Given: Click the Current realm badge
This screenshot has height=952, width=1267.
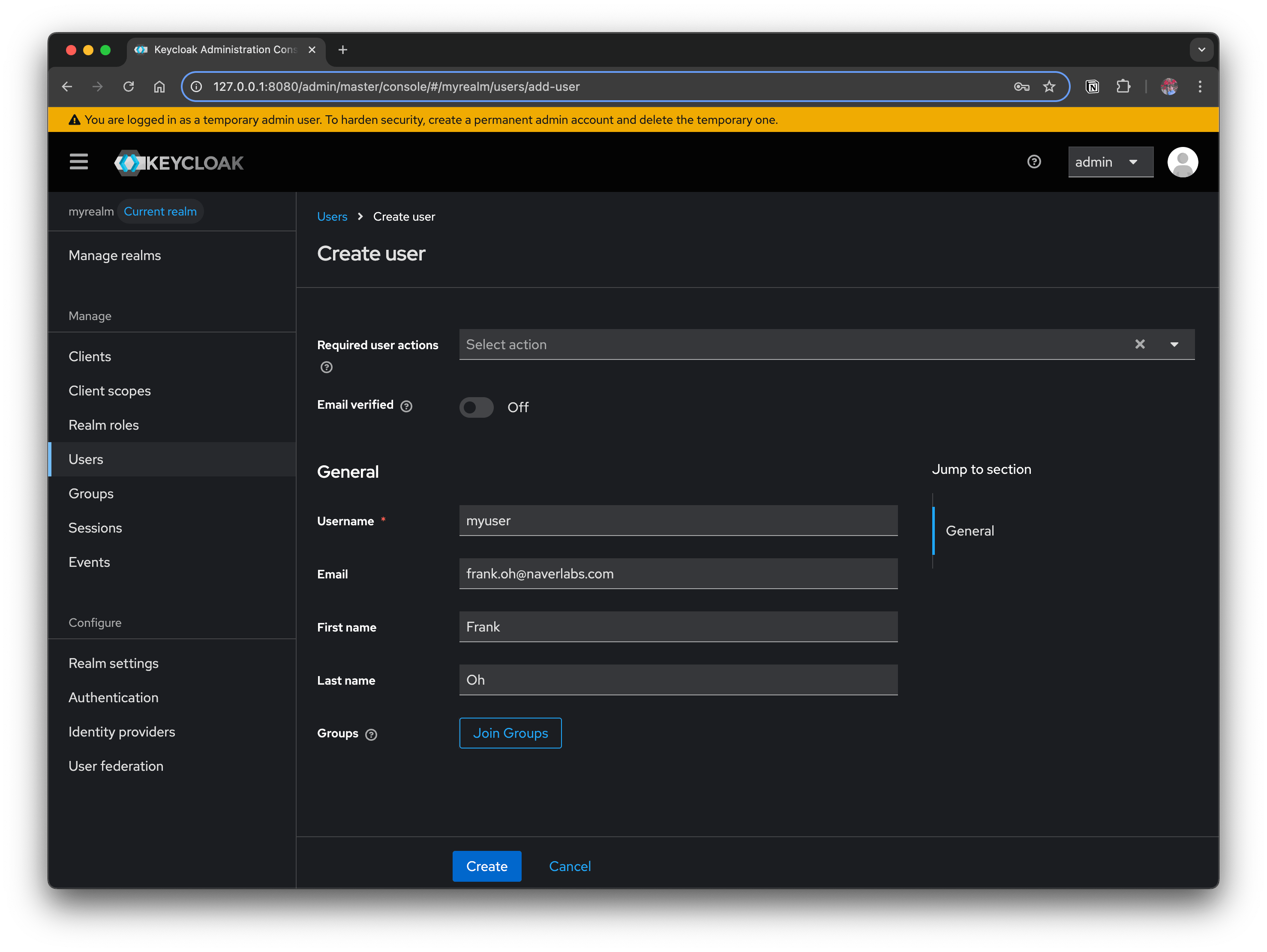Looking at the screenshot, I should (x=160, y=211).
